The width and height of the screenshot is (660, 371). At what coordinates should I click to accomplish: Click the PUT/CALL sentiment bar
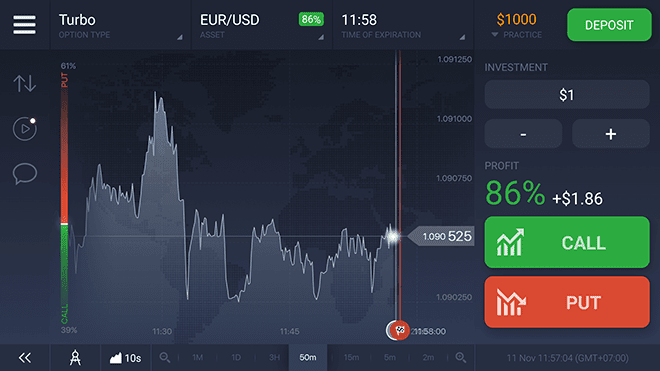(x=64, y=198)
